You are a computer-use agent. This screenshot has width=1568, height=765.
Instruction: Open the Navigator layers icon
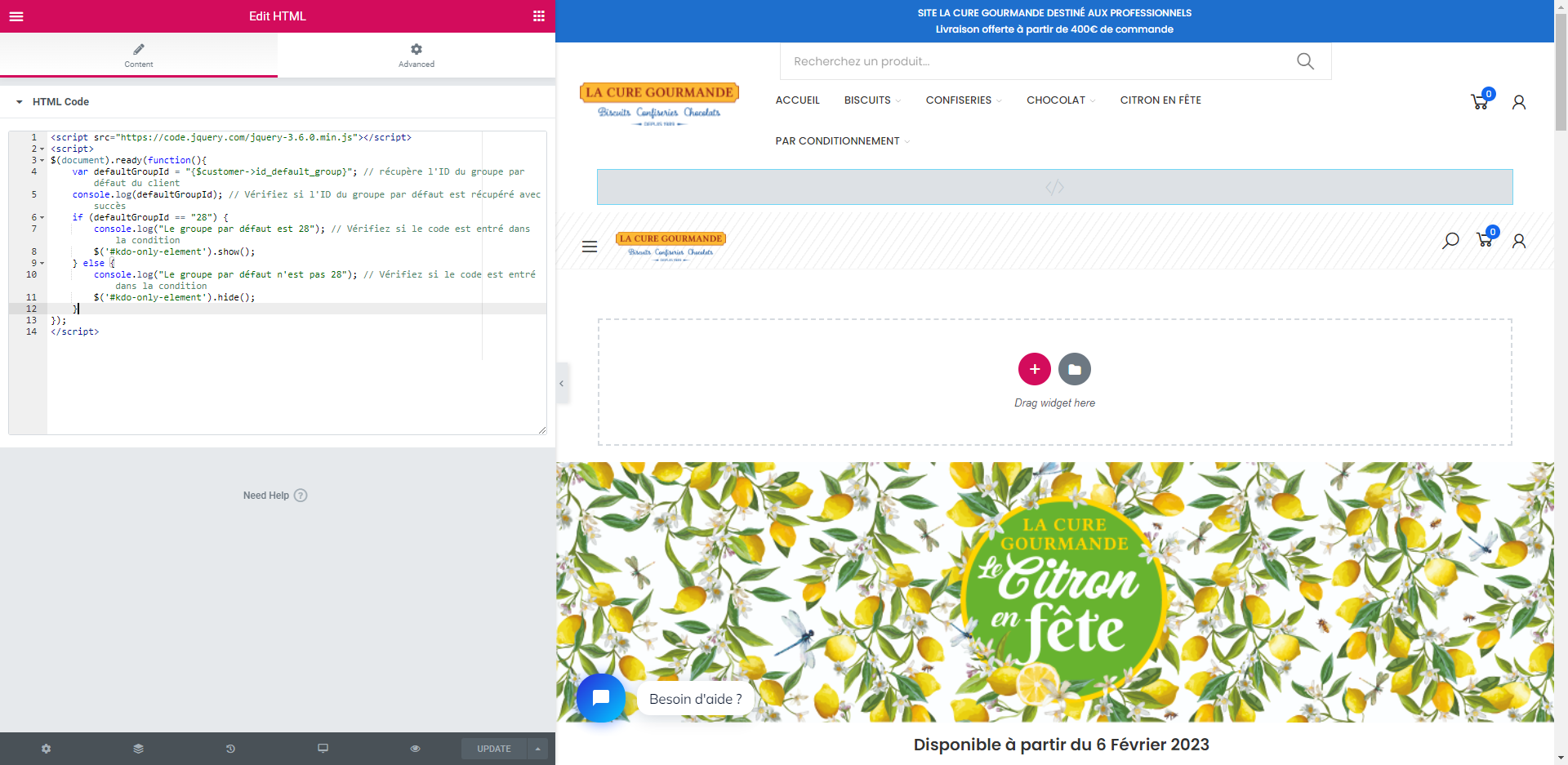[x=139, y=749]
